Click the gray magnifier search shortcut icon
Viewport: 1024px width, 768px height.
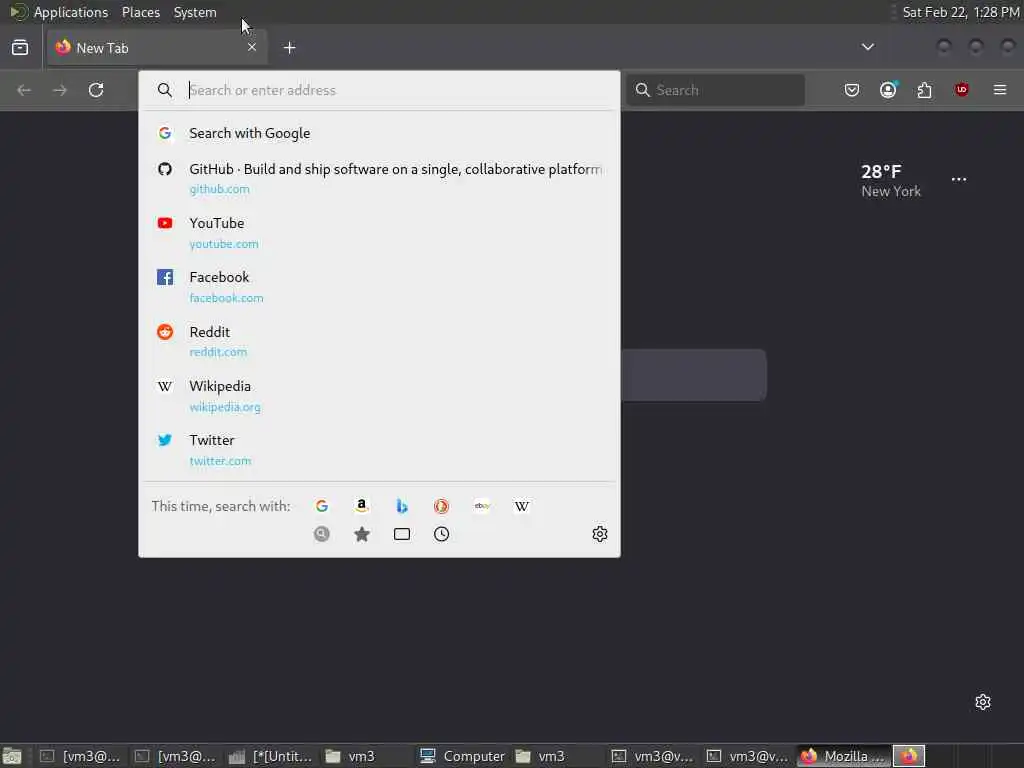[322, 534]
